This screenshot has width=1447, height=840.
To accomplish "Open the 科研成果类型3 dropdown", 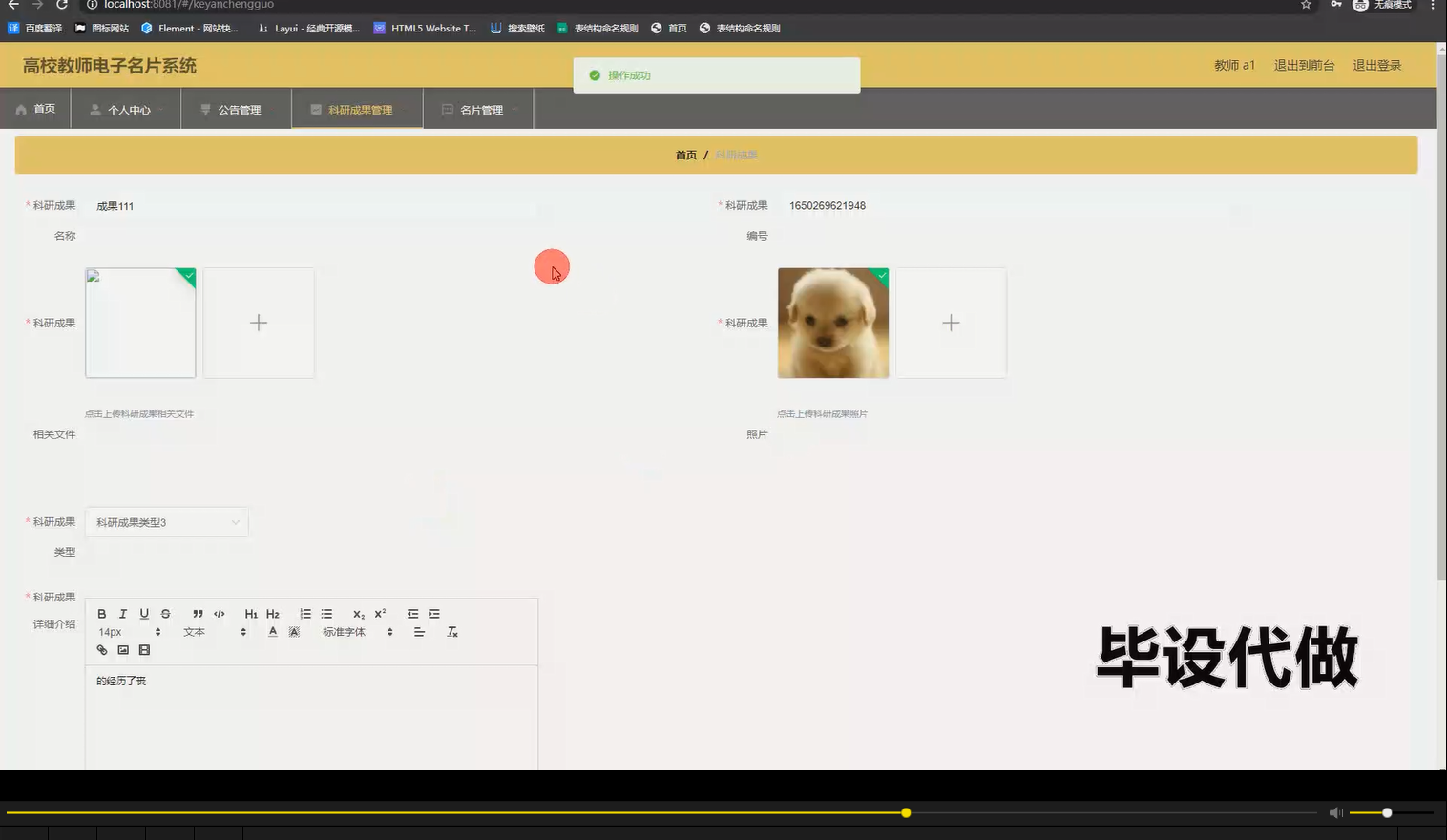I will 167,522.
